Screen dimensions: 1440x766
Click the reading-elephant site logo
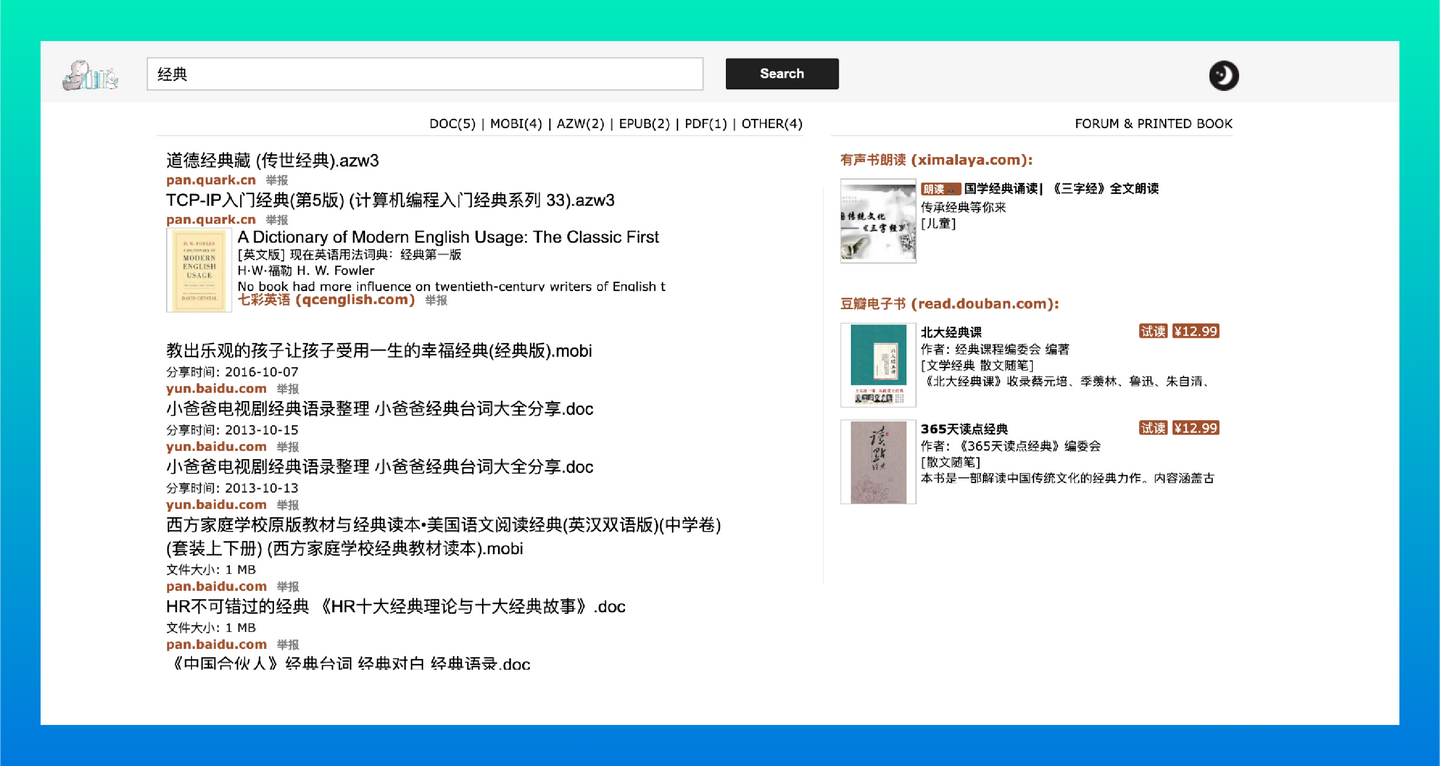tap(89, 75)
